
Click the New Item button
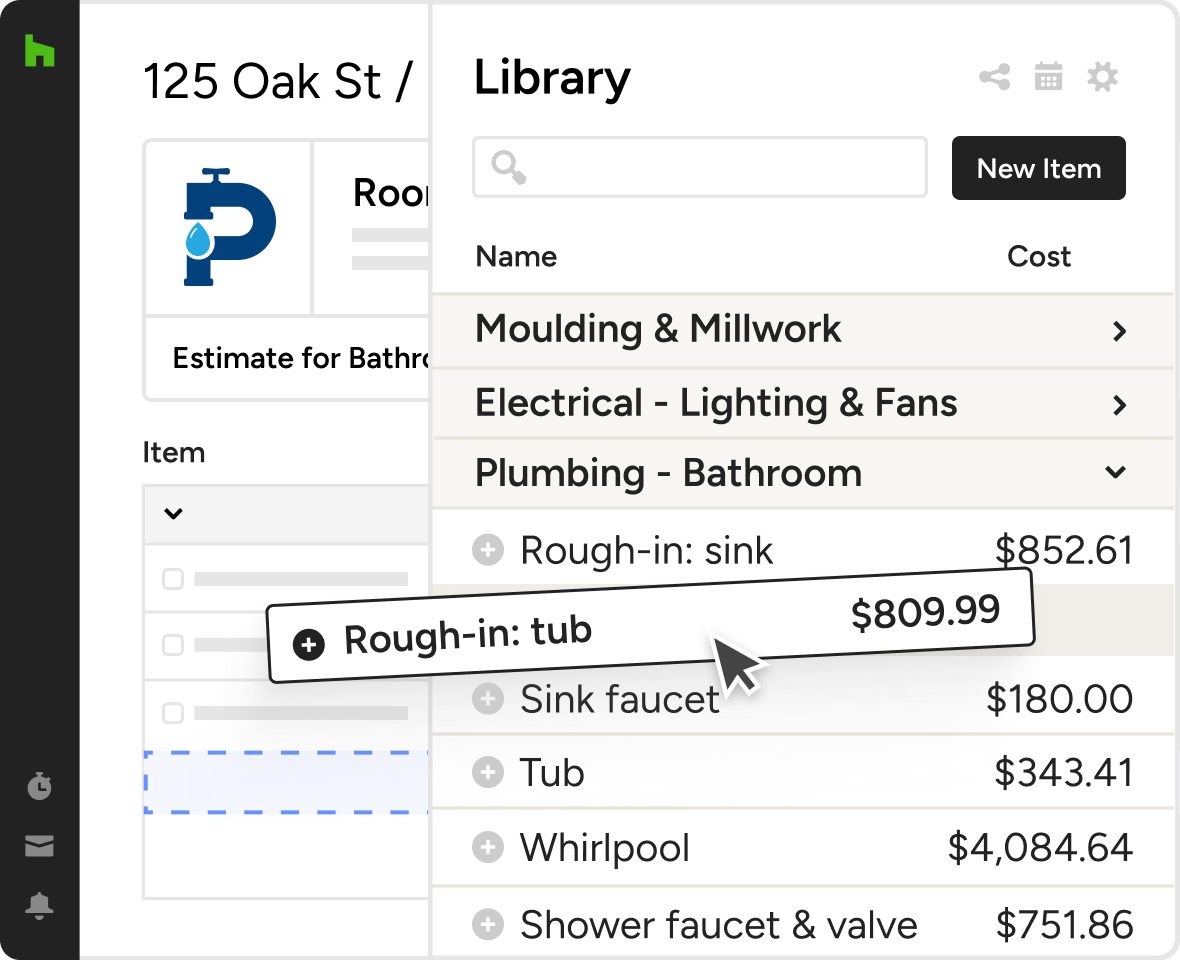(x=1038, y=168)
